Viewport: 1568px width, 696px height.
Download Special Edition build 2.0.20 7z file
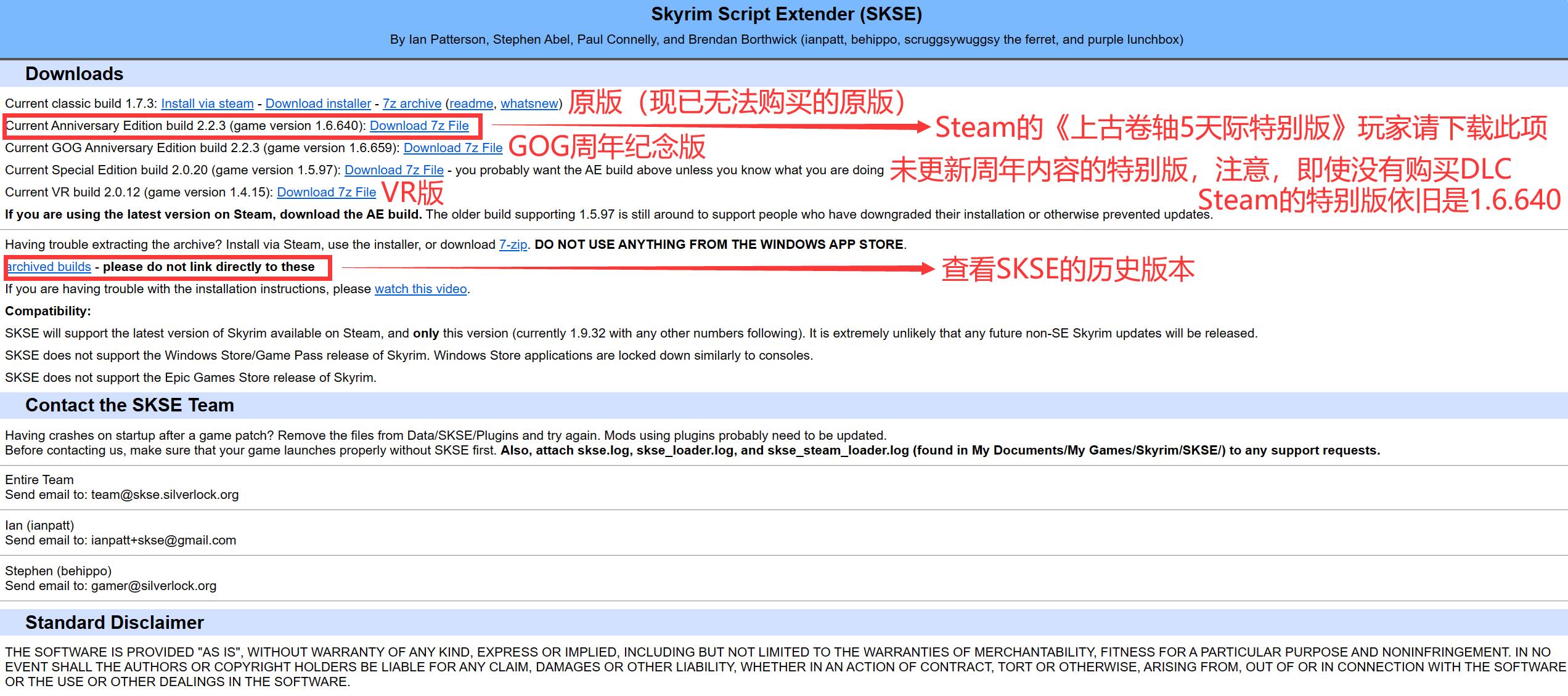click(394, 170)
